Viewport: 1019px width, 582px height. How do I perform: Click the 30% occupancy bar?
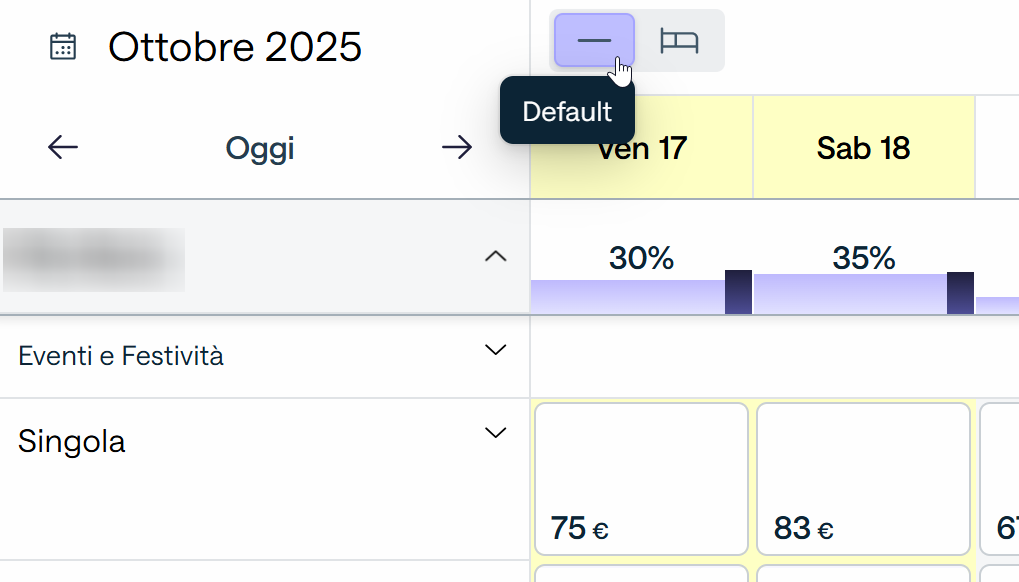click(x=628, y=297)
